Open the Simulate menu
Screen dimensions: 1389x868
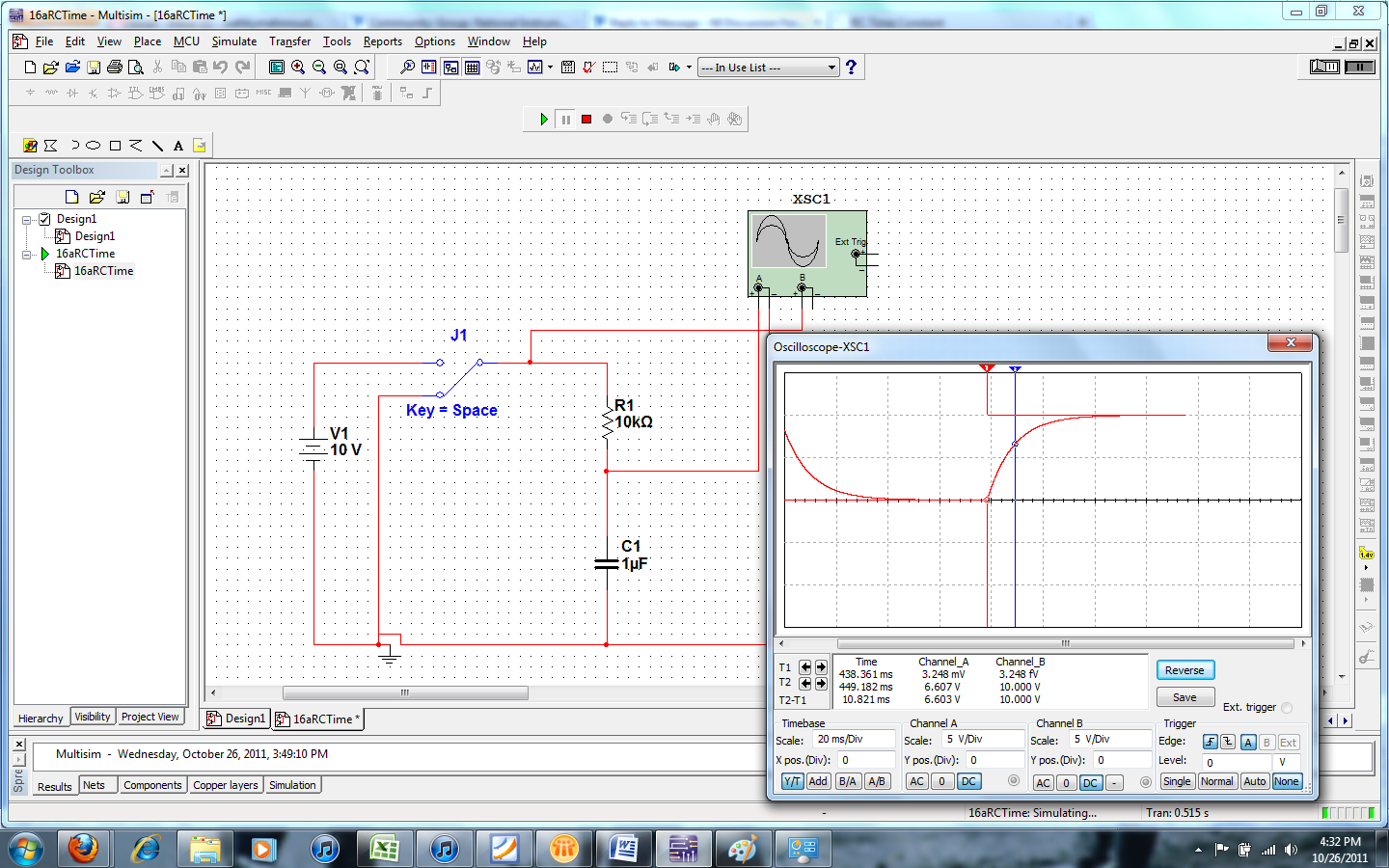(x=233, y=41)
